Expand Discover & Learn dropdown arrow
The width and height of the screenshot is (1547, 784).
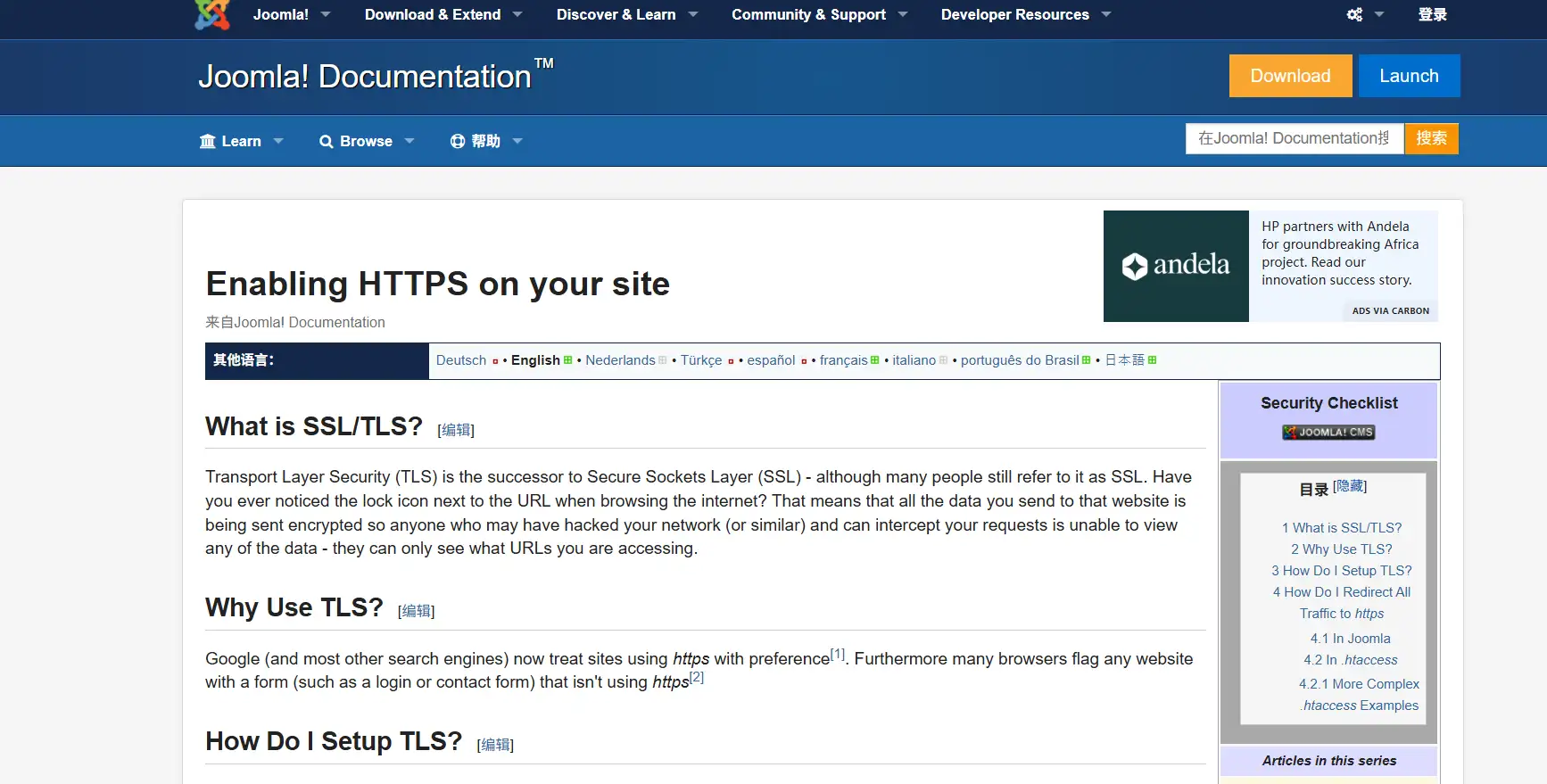[693, 14]
